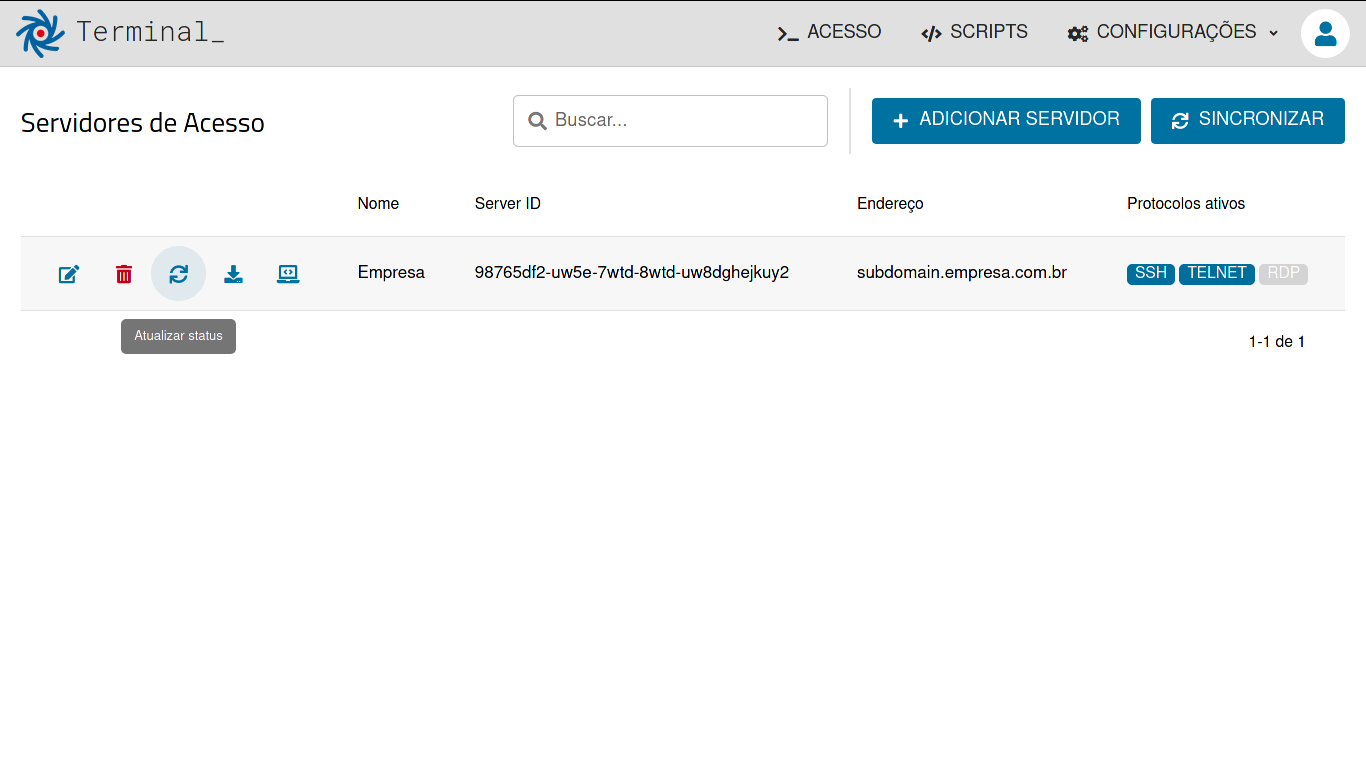Click the SSH protocol badge
1366x768 pixels.
pos(1151,273)
